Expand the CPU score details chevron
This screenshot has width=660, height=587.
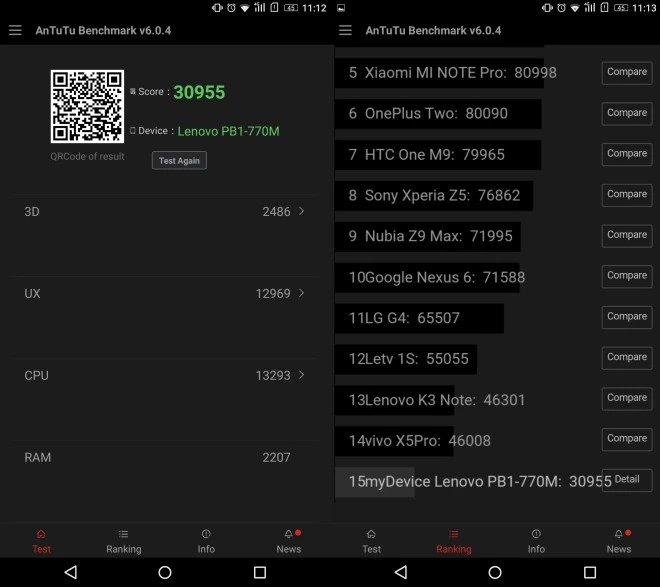point(301,375)
